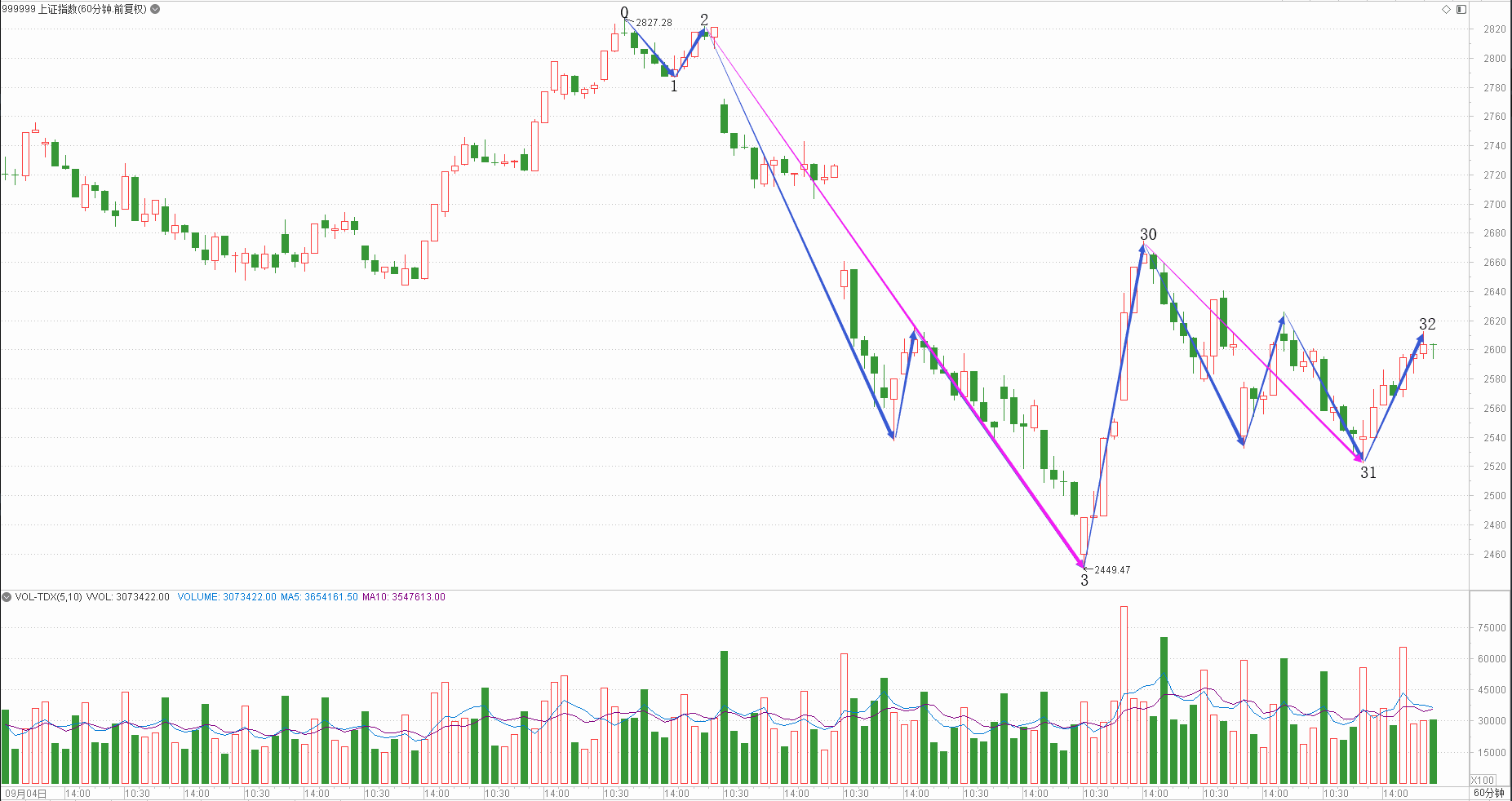Click the 09月04日 date on time axis
Screen dimensions: 1512x801
click(26, 793)
